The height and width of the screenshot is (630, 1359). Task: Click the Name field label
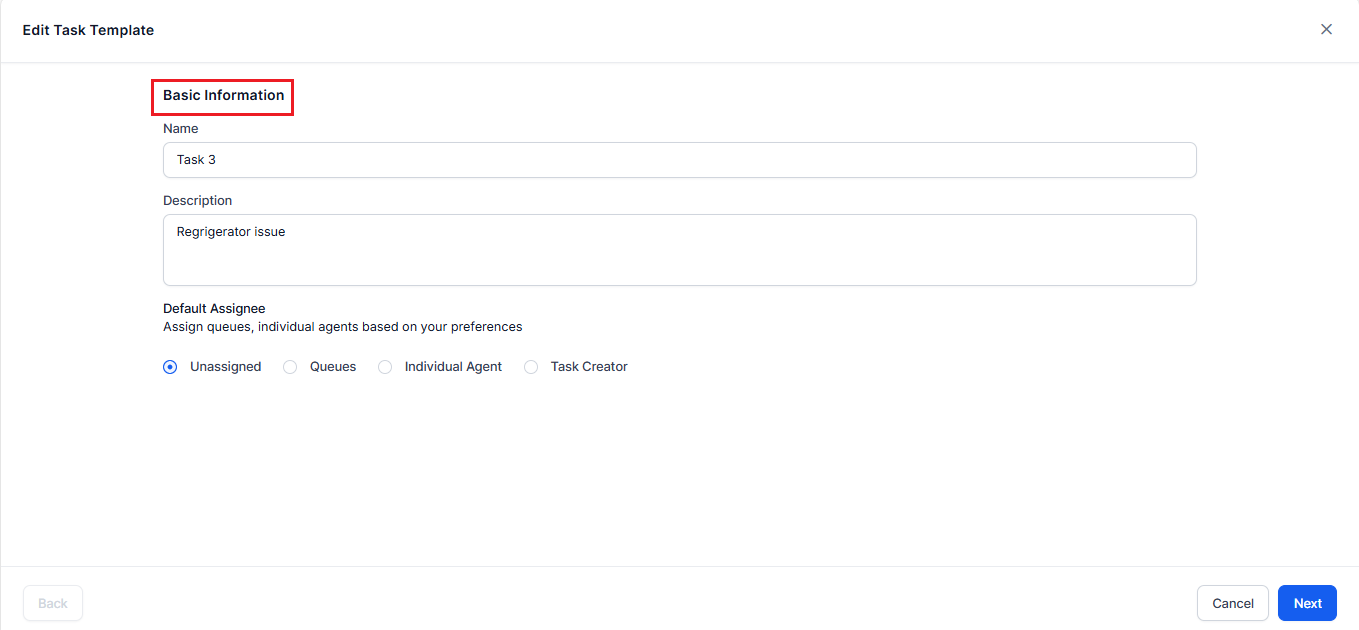181,129
